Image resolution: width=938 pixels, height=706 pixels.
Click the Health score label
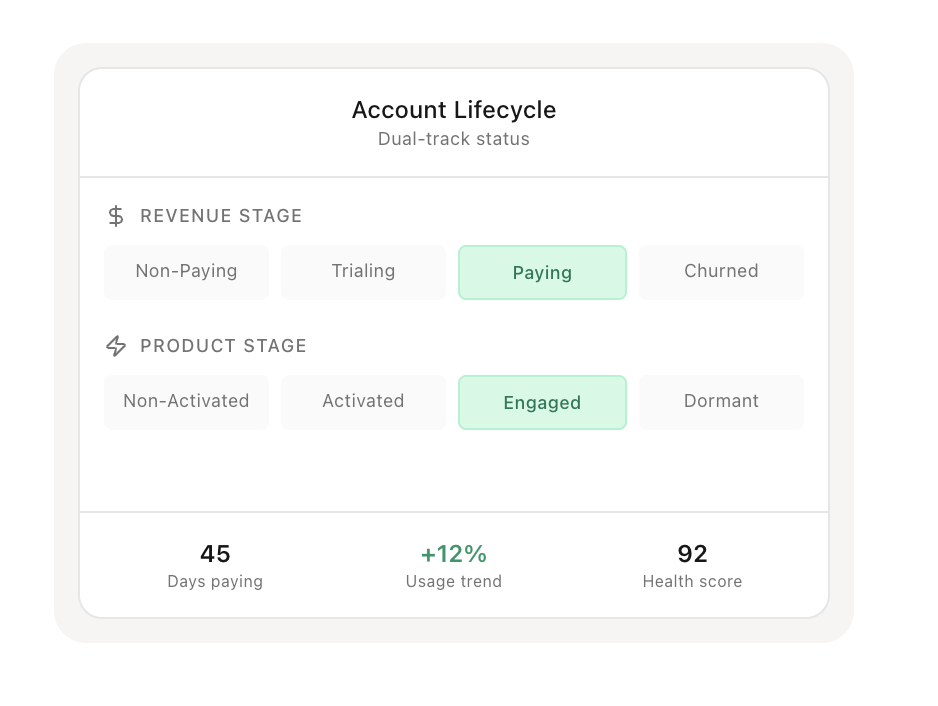[x=692, y=581]
